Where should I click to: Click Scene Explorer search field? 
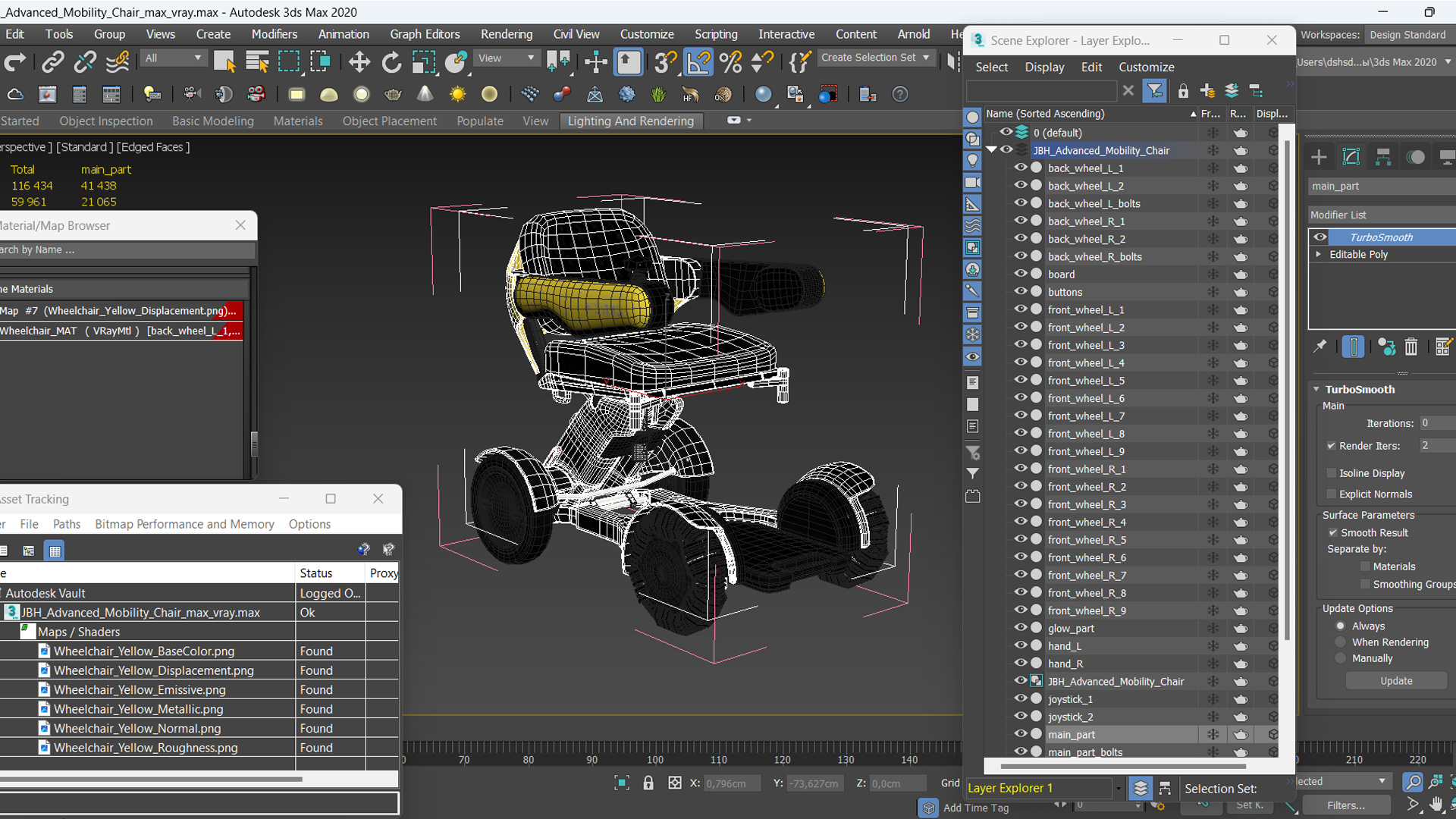click(x=1041, y=91)
